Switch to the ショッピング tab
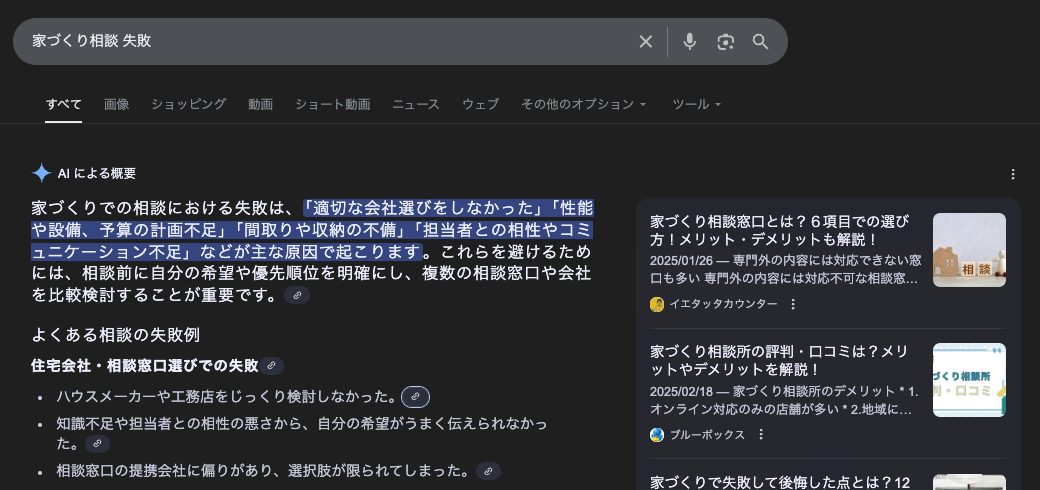1040x490 pixels. [x=188, y=104]
